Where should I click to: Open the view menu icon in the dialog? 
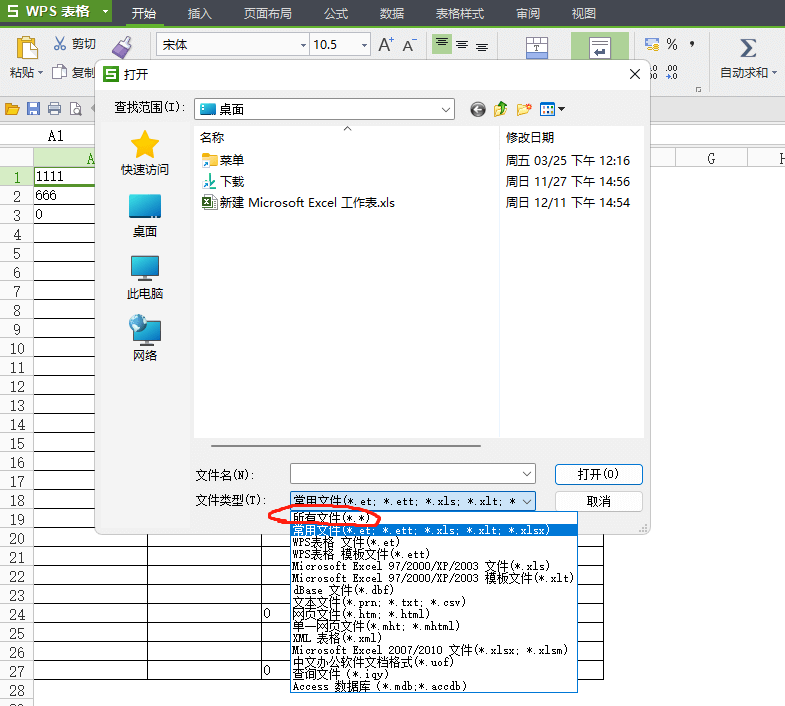pos(551,109)
